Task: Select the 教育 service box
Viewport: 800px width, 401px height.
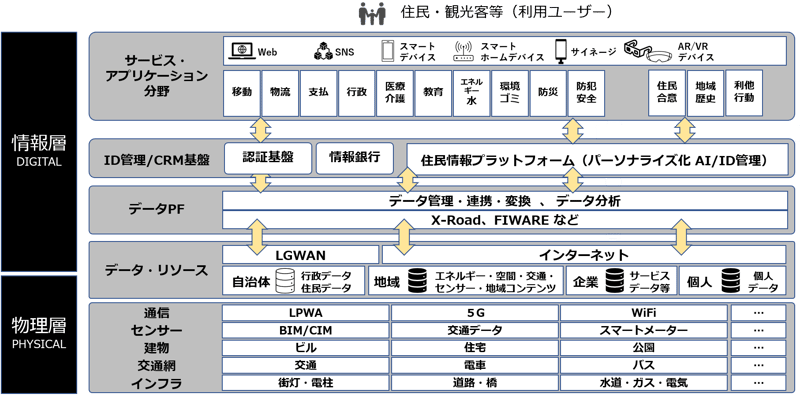Action: (433, 93)
